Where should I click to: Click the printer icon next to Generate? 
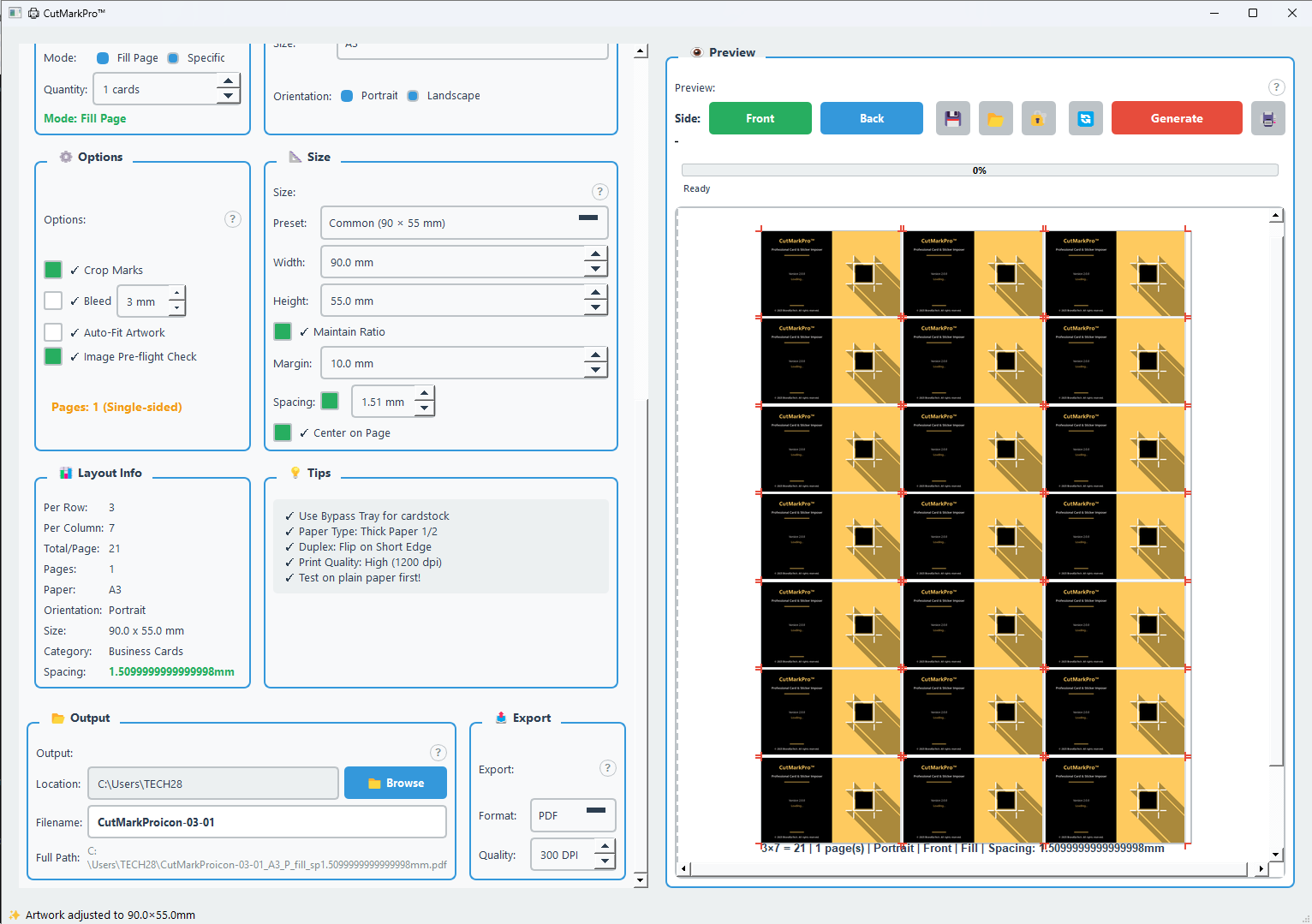1267,119
